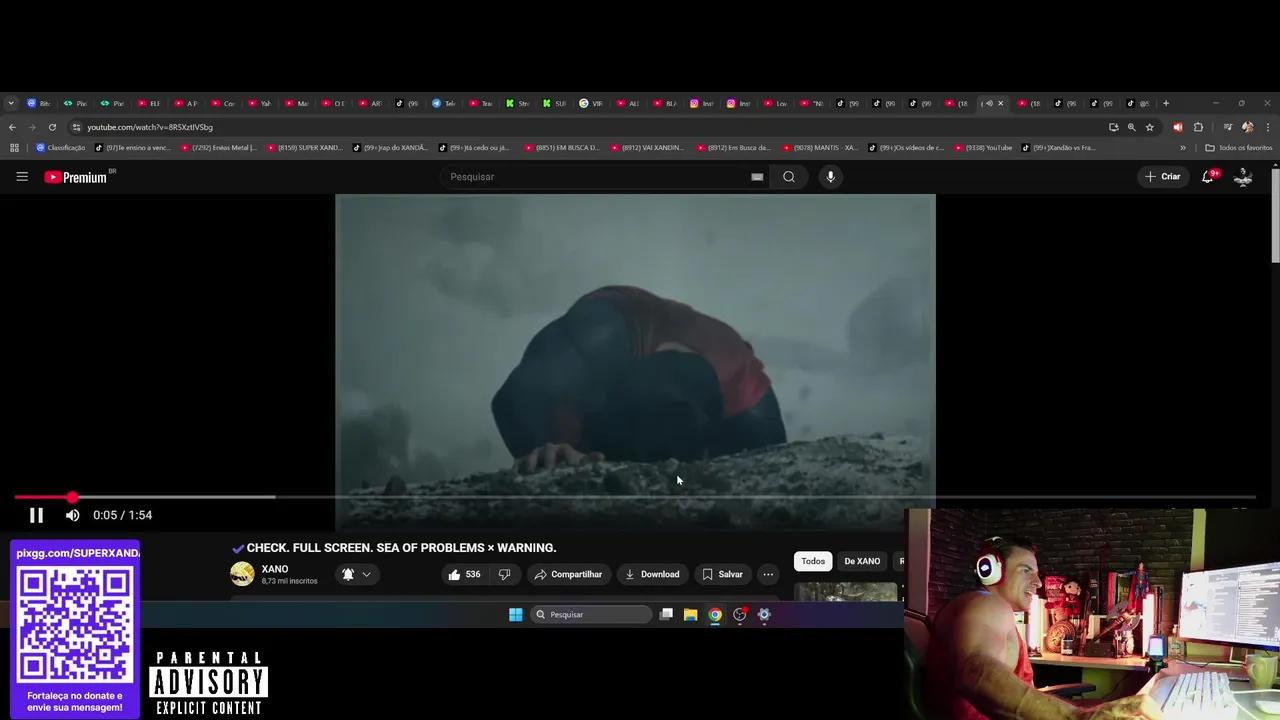Open the XANO channel name link
This screenshot has width=1280, height=720.
click(275, 569)
